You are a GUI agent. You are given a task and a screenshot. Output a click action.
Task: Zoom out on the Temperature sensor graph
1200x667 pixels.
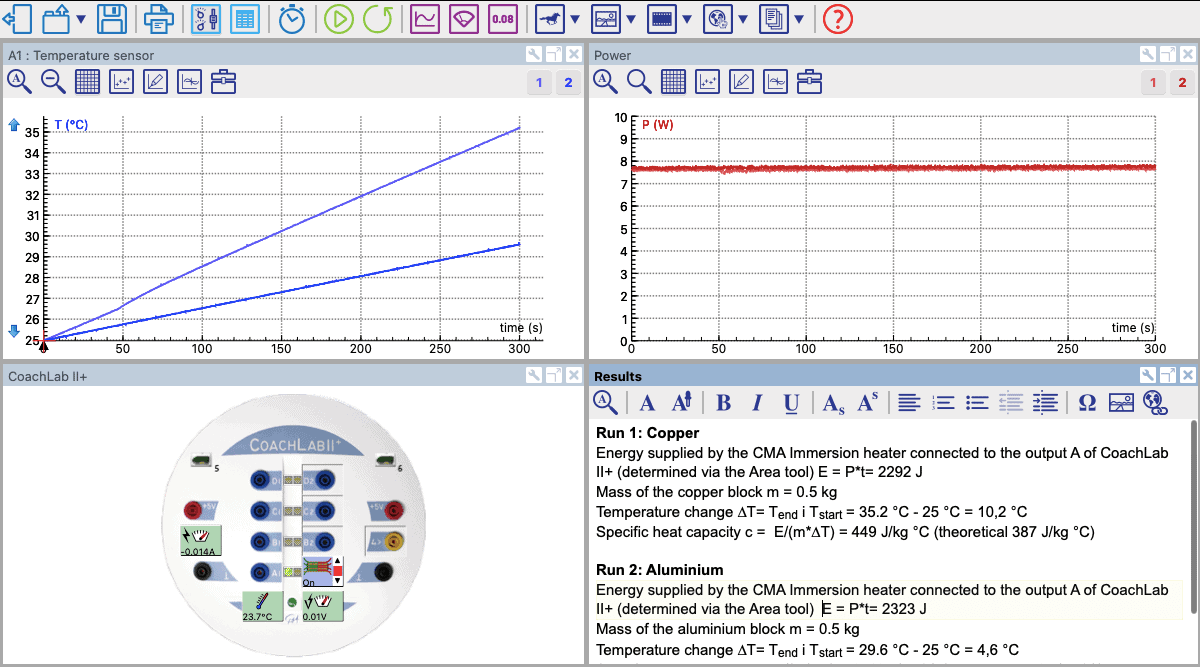(x=53, y=82)
